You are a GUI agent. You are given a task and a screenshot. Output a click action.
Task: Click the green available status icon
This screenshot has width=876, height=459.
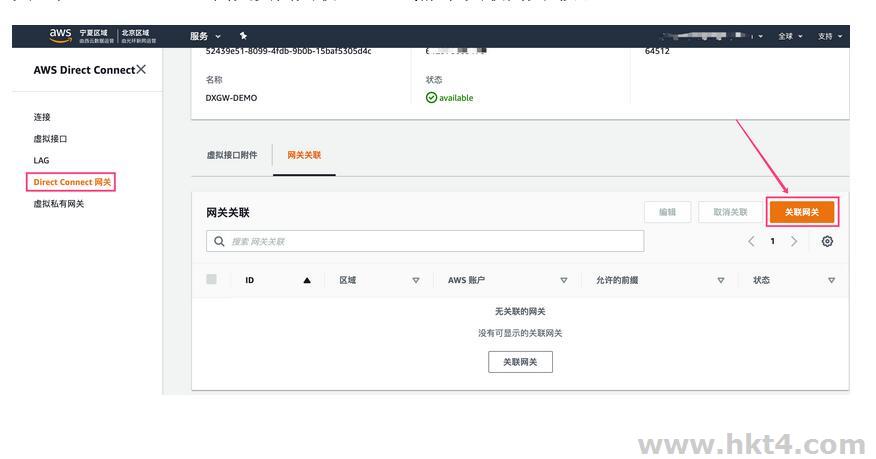tap(431, 98)
